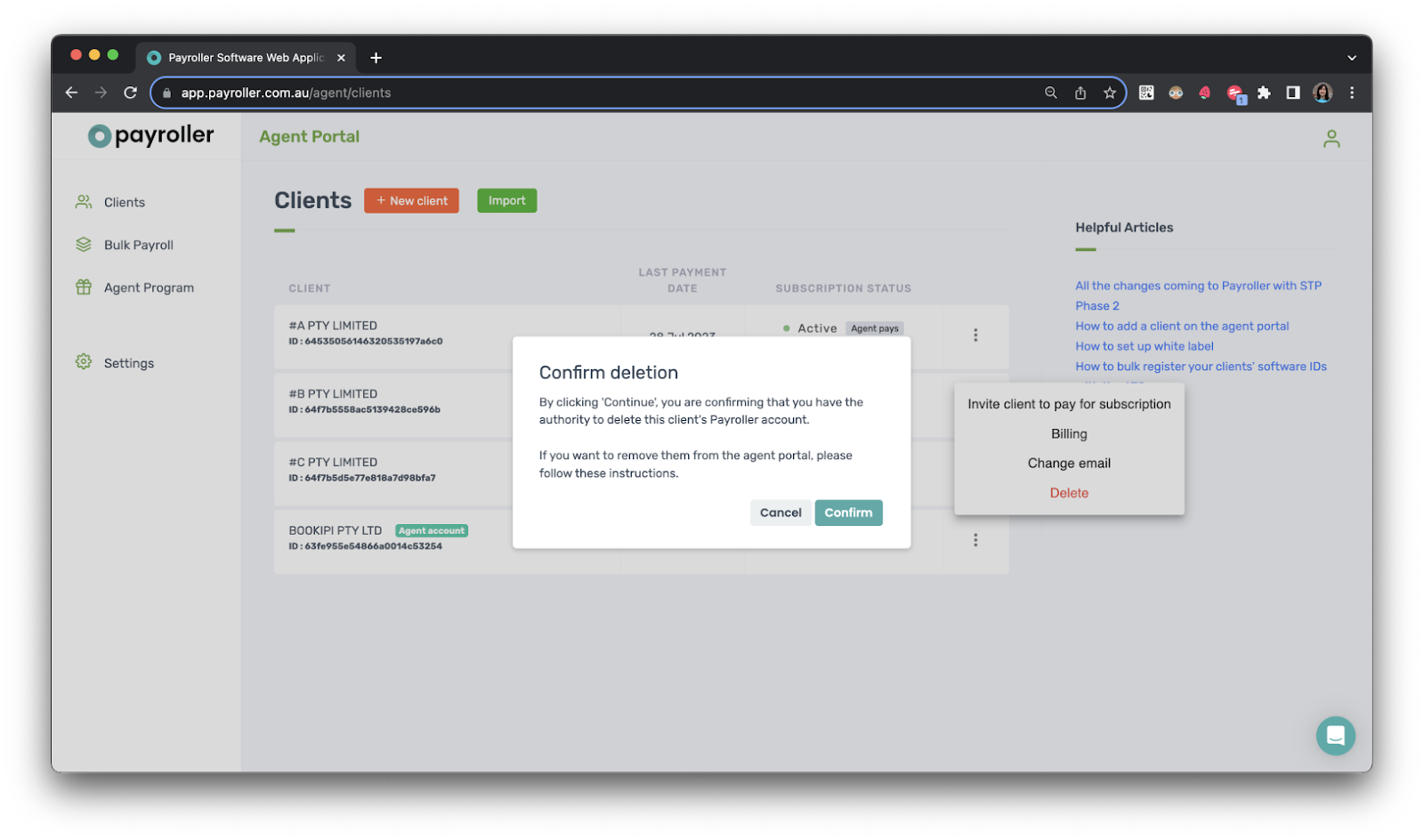
Task: Bookmark this page with star icon
Action: [x=1110, y=93]
